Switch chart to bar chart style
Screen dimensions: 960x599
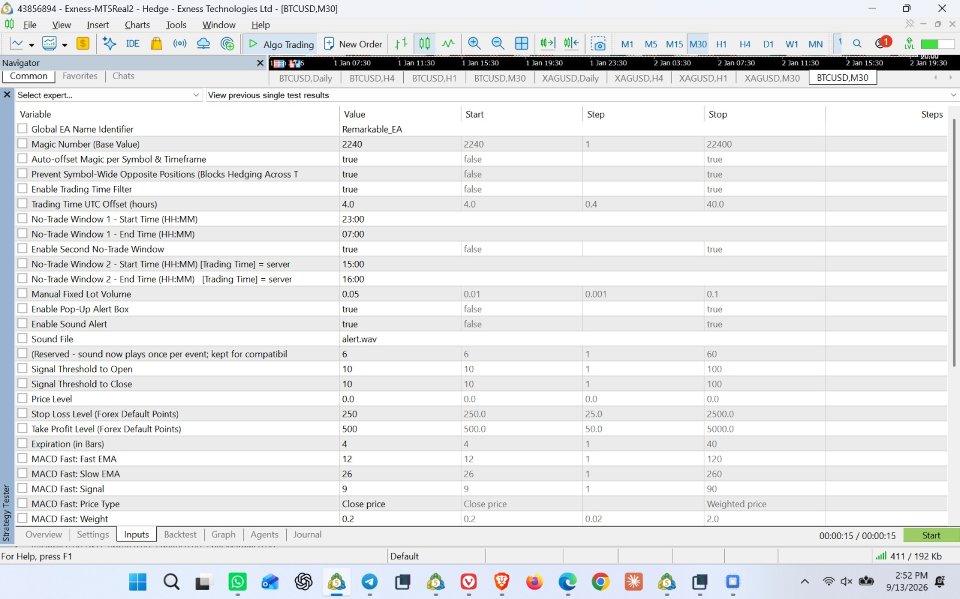(401, 43)
